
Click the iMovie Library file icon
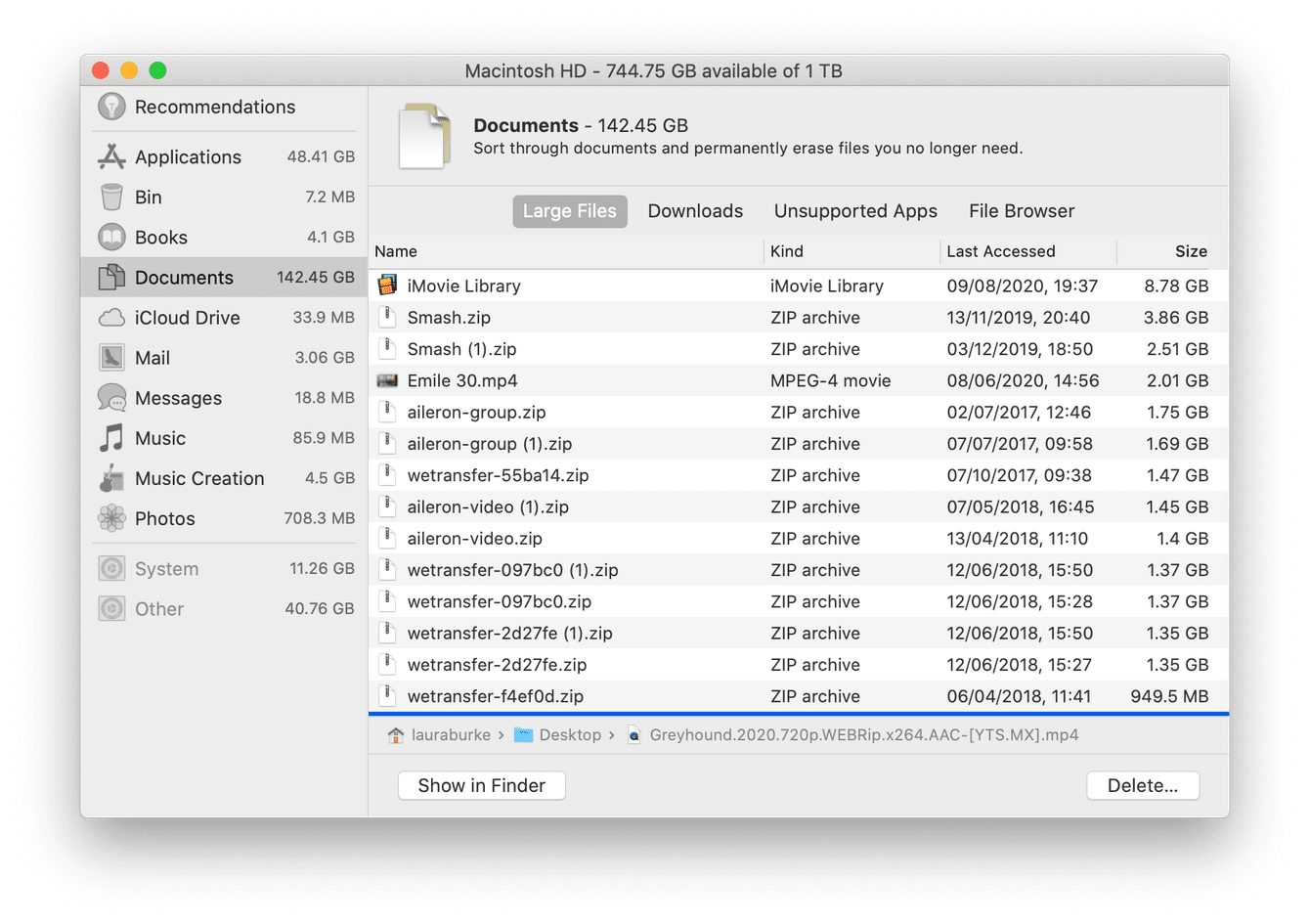pyautogui.click(x=388, y=285)
